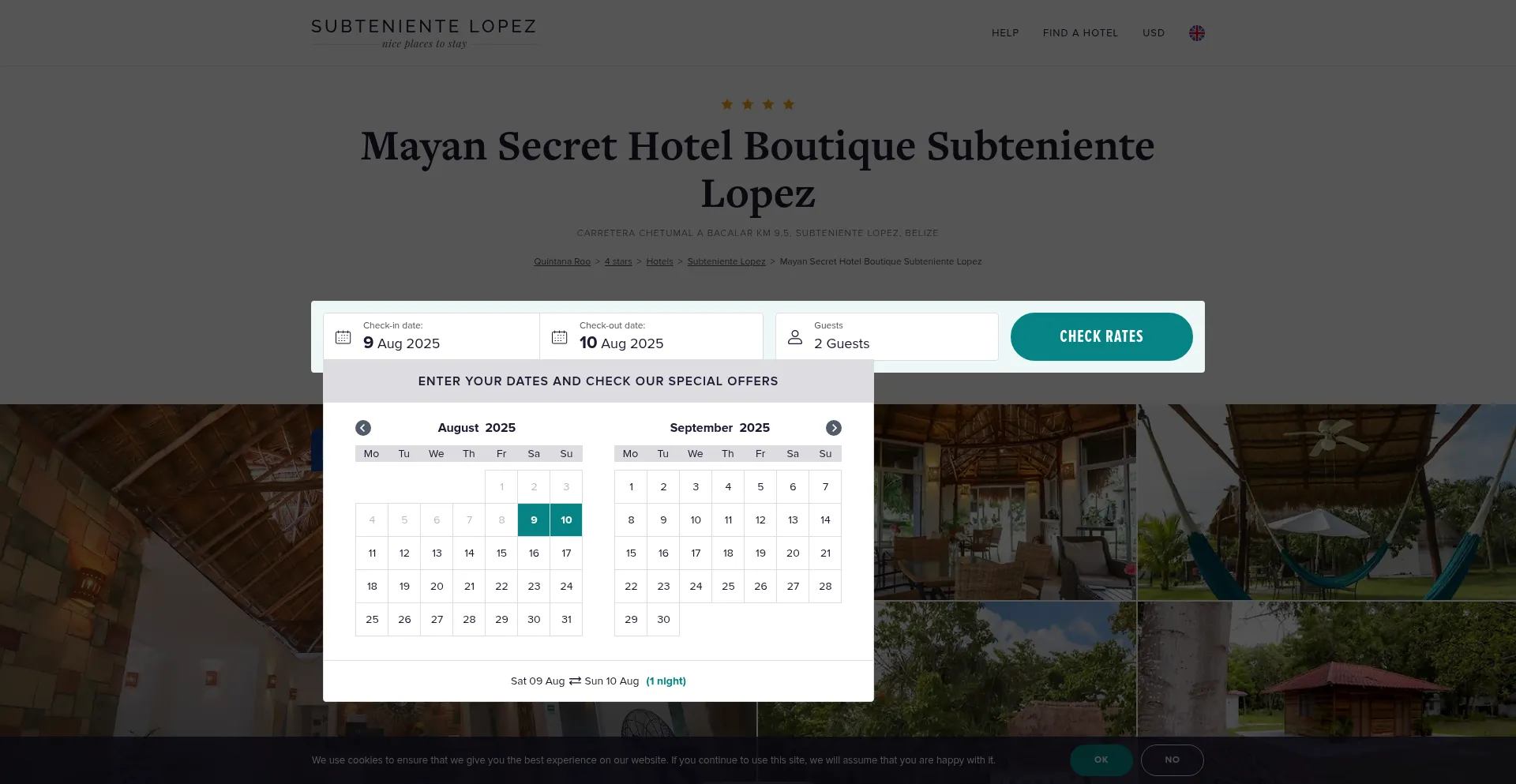Viewport: 1516px width, 784px height.
Task: Click the 'August 2025' month title
Action: click(x=477, y=428)
